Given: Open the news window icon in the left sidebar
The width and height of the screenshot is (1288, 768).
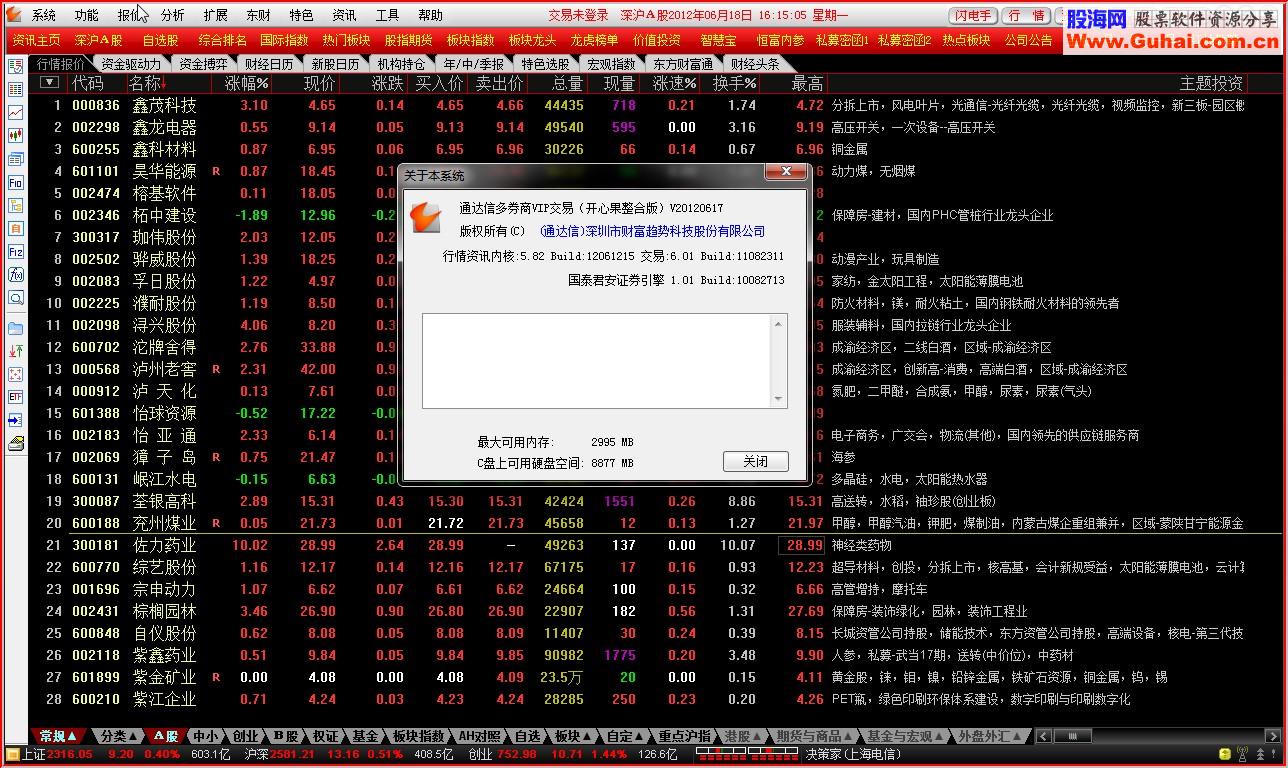Looking at the screenshot, I should coord(15,159).
